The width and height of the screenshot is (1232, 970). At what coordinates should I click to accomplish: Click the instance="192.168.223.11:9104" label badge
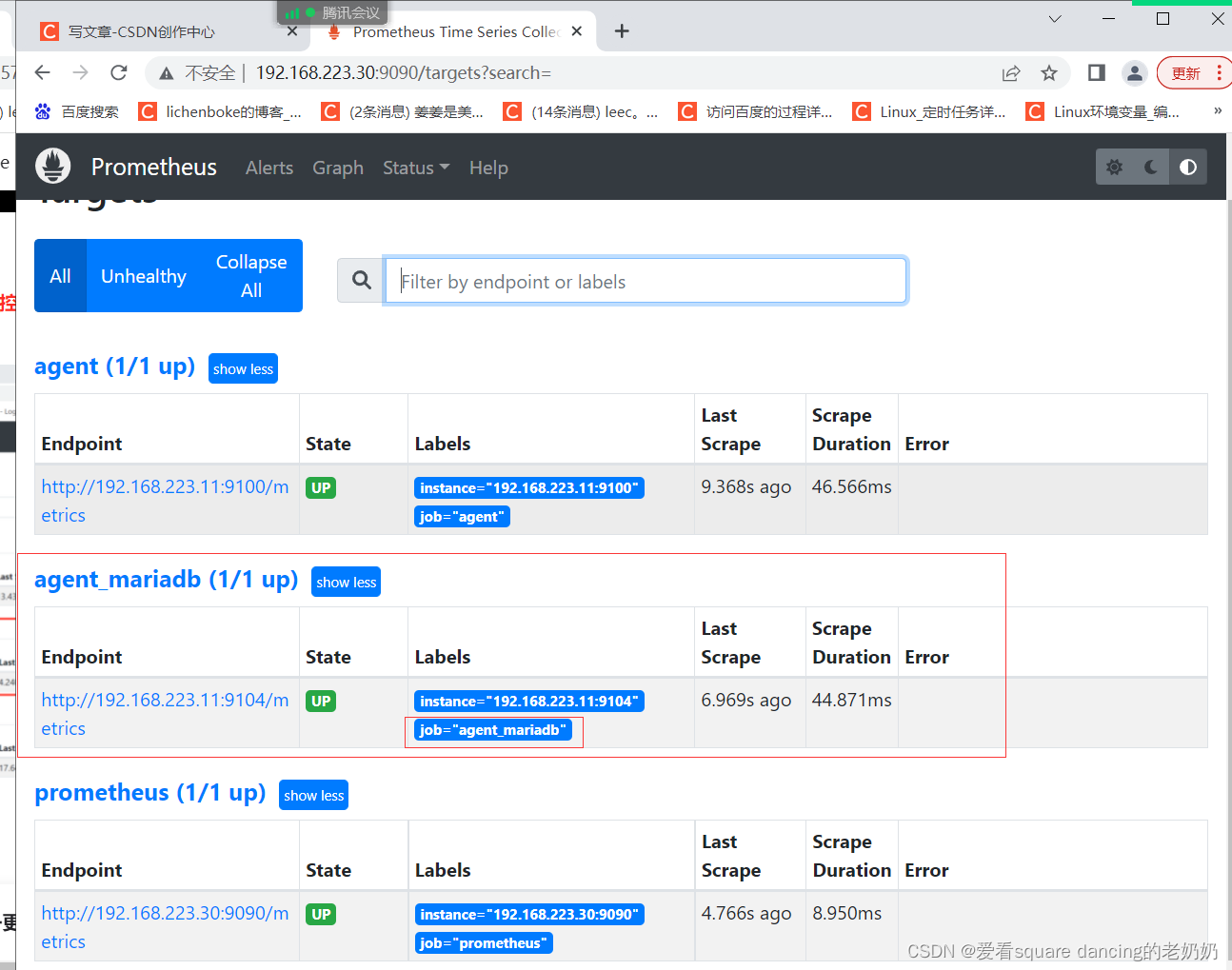[529, 702]
